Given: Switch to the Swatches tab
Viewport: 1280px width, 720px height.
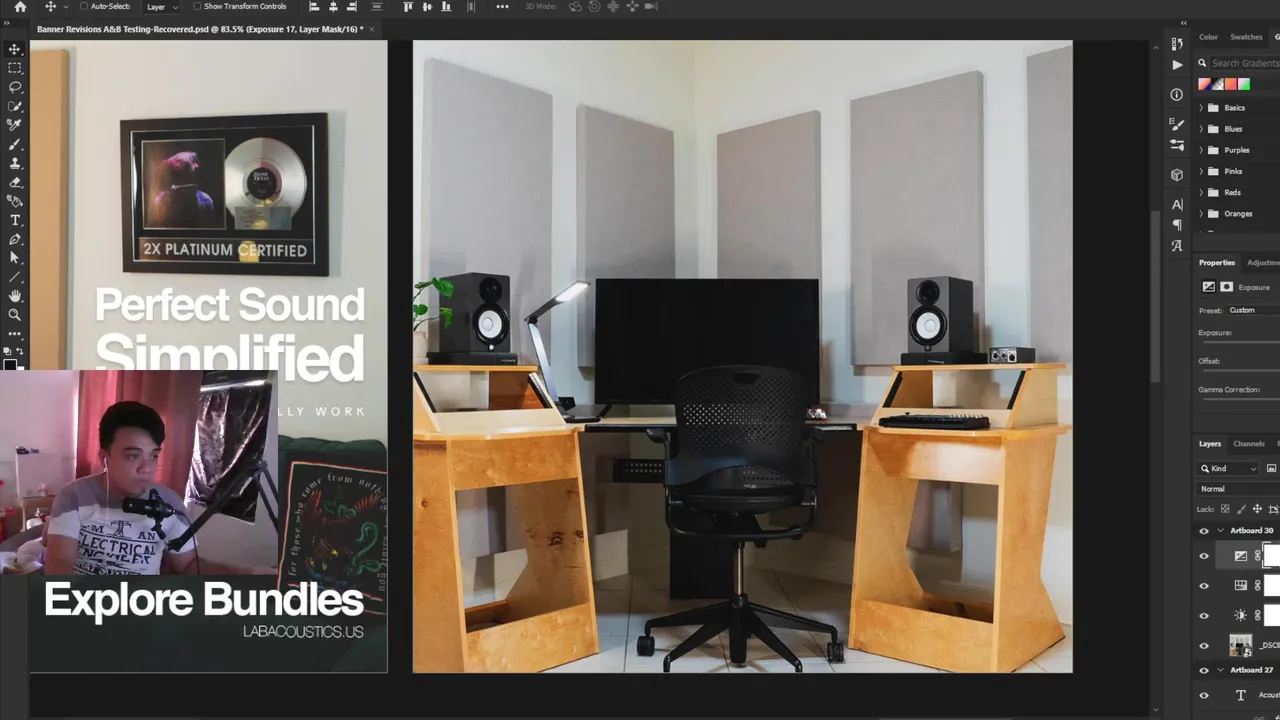Looking at the screenshot, I should pyautogui.click(x=1246, y=37).
